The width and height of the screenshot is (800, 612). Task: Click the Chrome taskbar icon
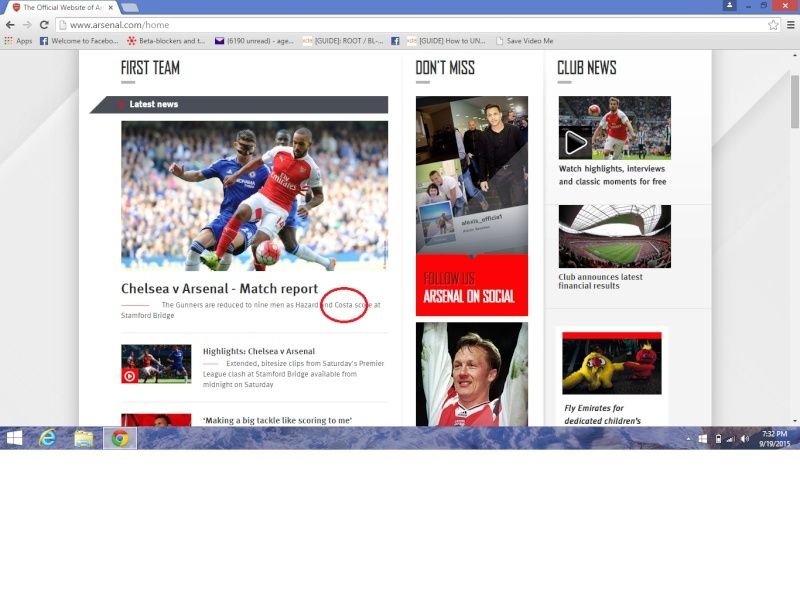coord(120,438)
